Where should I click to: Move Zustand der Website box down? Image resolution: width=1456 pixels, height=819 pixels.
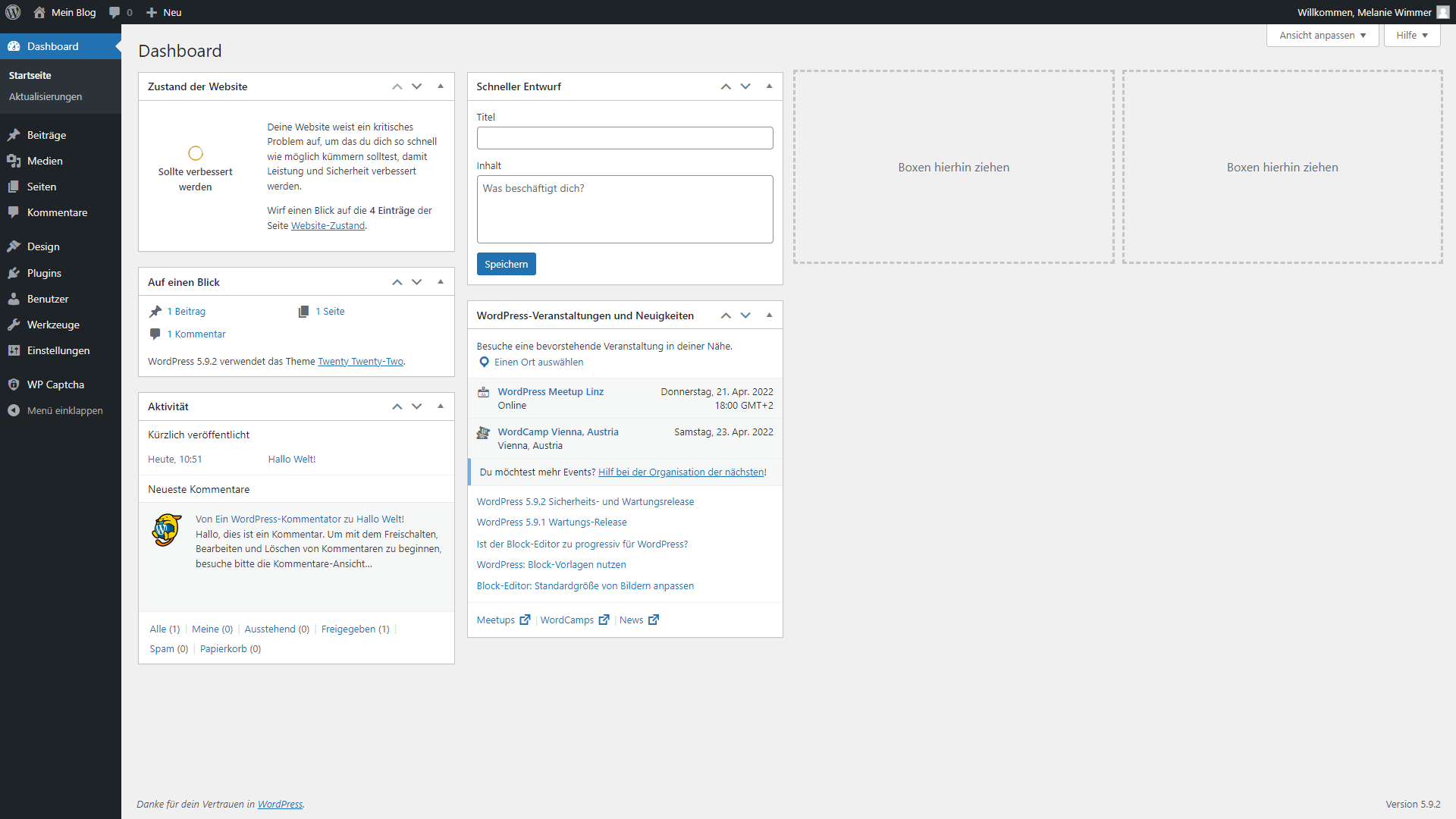pos(417,86)
